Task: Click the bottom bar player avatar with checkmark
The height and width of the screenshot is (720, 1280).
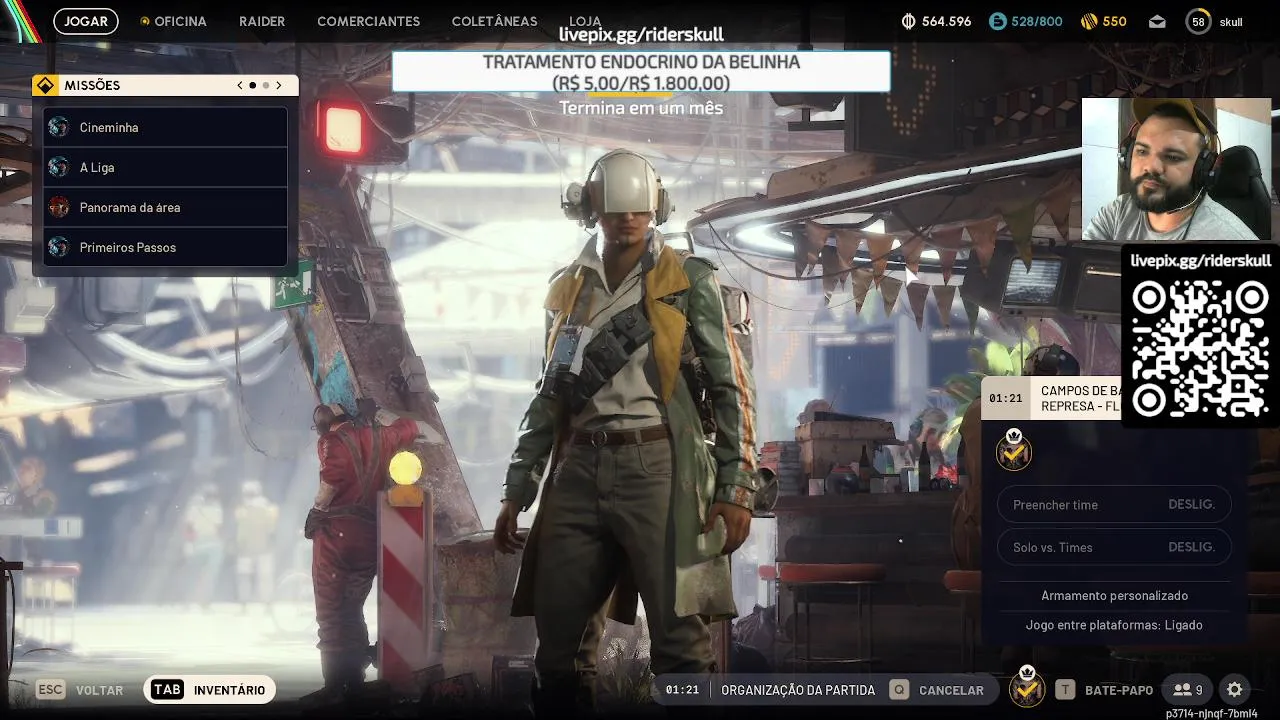Action: tap(1027, 686)
